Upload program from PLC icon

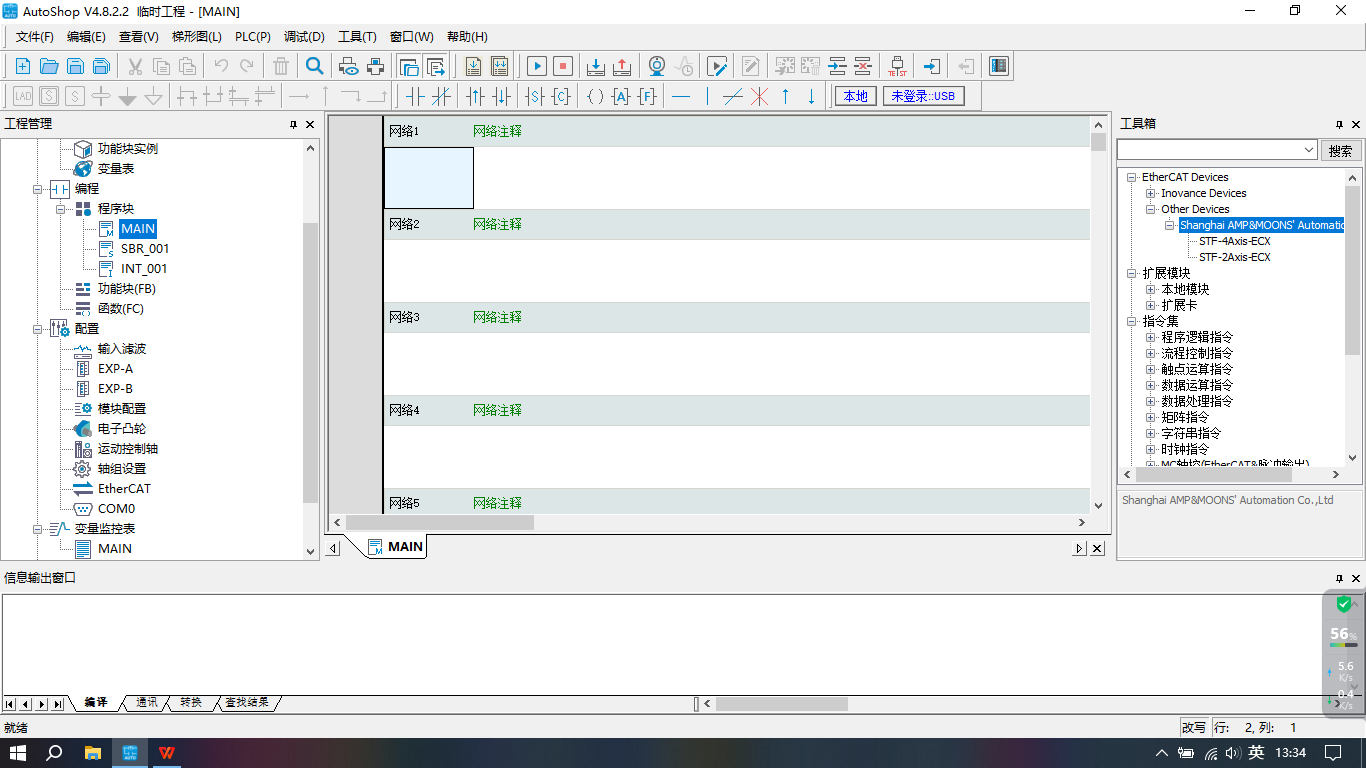pyautogui.click(x=621, y=66)
